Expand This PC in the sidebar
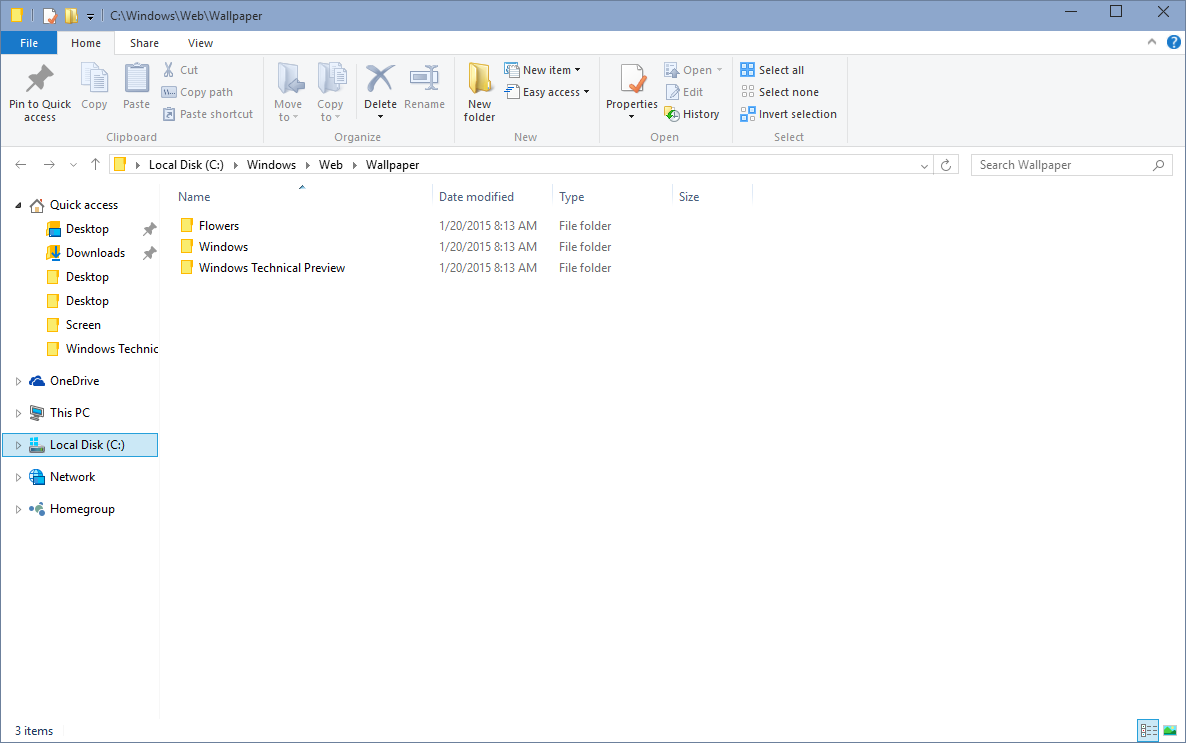This screenshot has width=1186, height=743. (17, 412)
